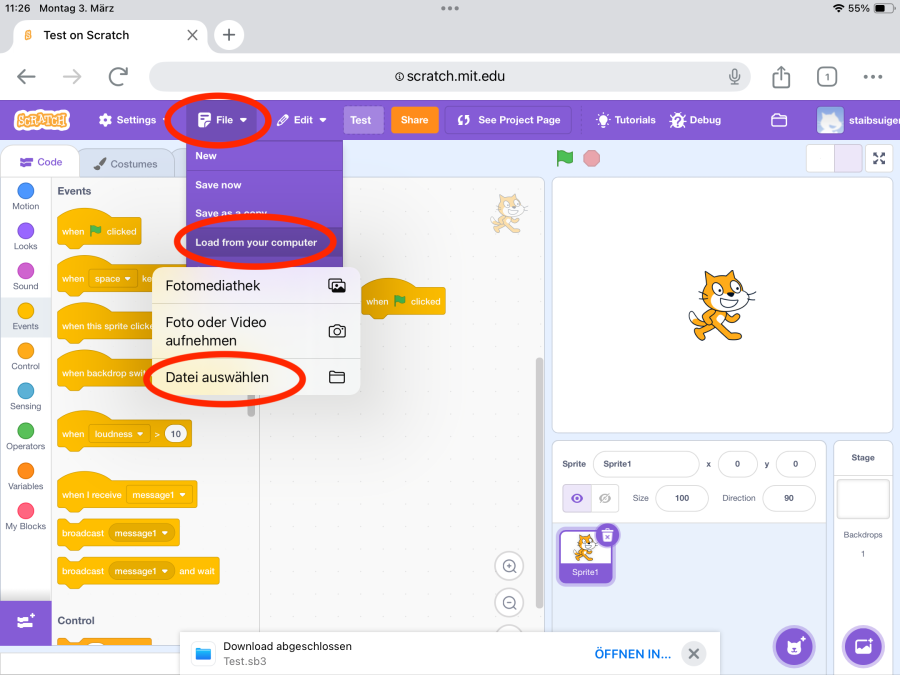Click the Choose a Sprite cat button
Viewport: 900px width, 675px height.
(794, 646)
